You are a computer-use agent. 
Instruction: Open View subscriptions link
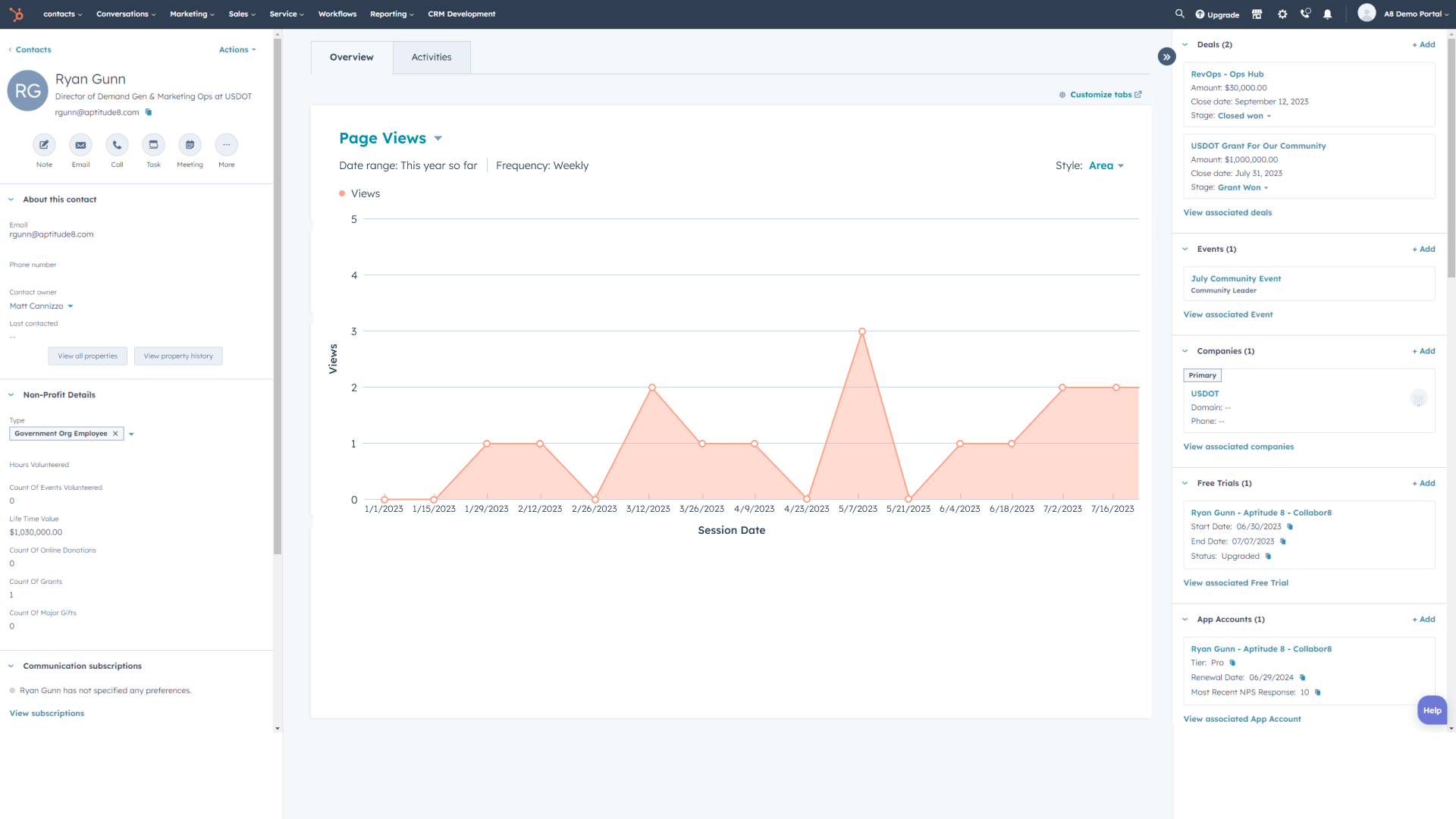pos(47,714)
